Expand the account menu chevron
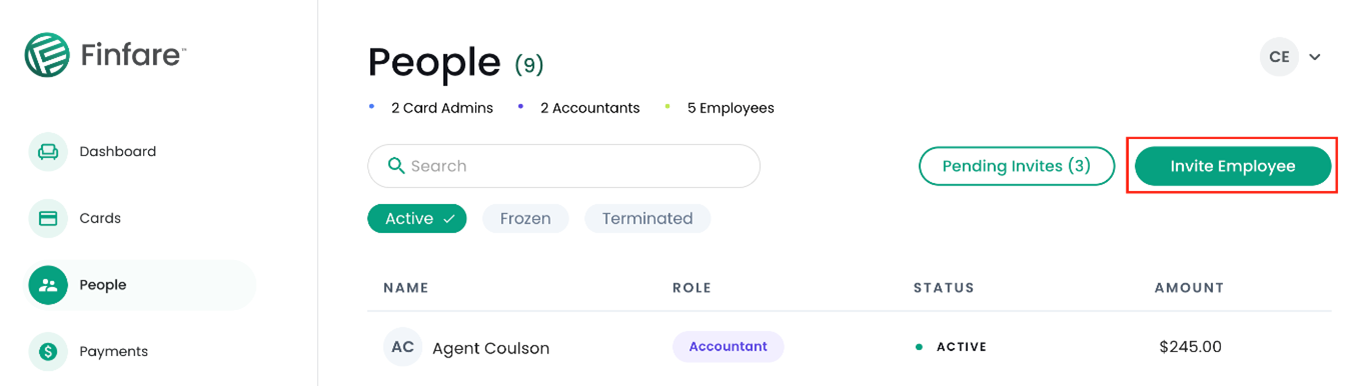The height and width of the screenshot is (386, 1363). pyautogui.click(x=1315, y=57)
